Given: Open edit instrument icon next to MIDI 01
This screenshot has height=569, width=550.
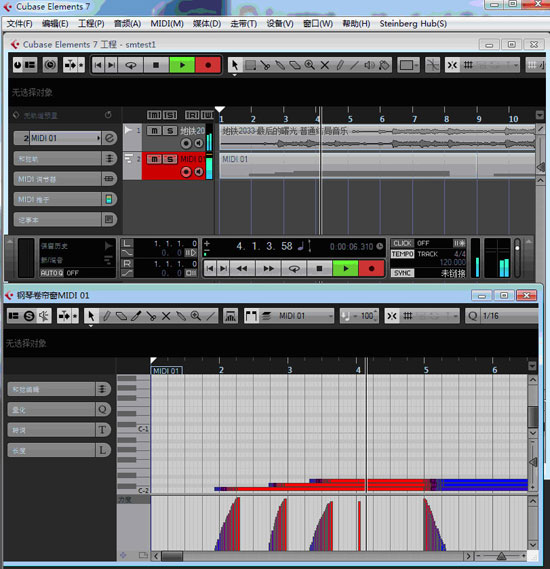Looking at the screenshot, I should click(110, 138).
